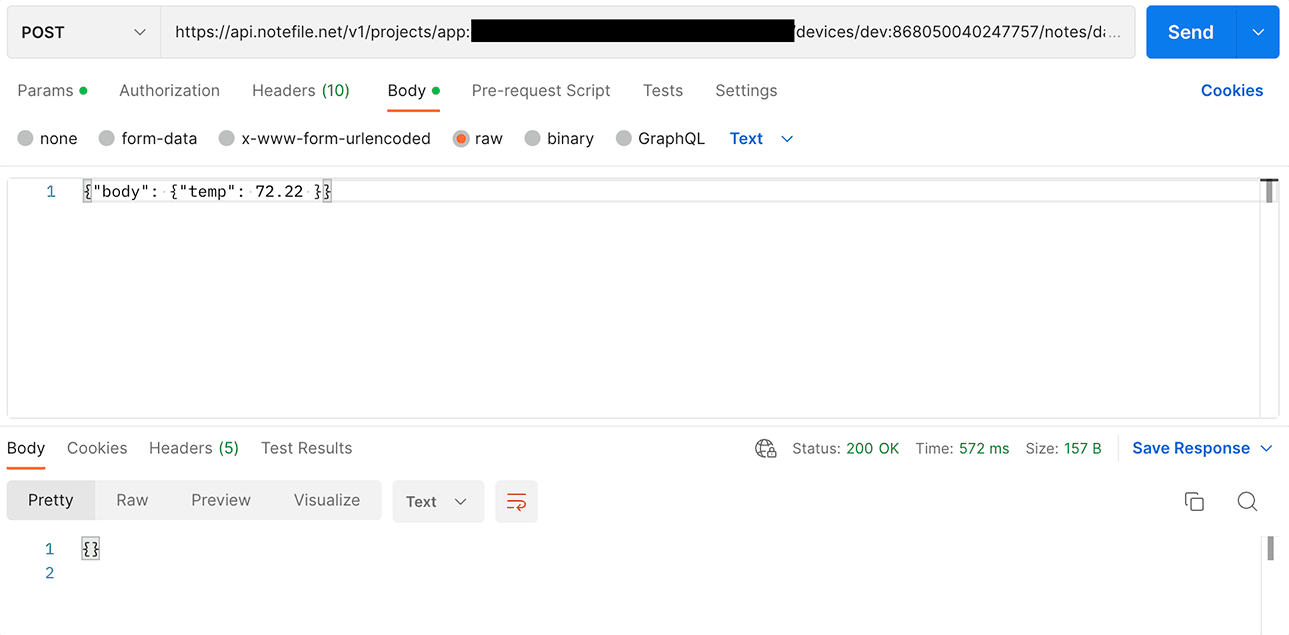
Task: Open the raw Text format dropdown
Action: pyautogui.click(x=761, y=138)
